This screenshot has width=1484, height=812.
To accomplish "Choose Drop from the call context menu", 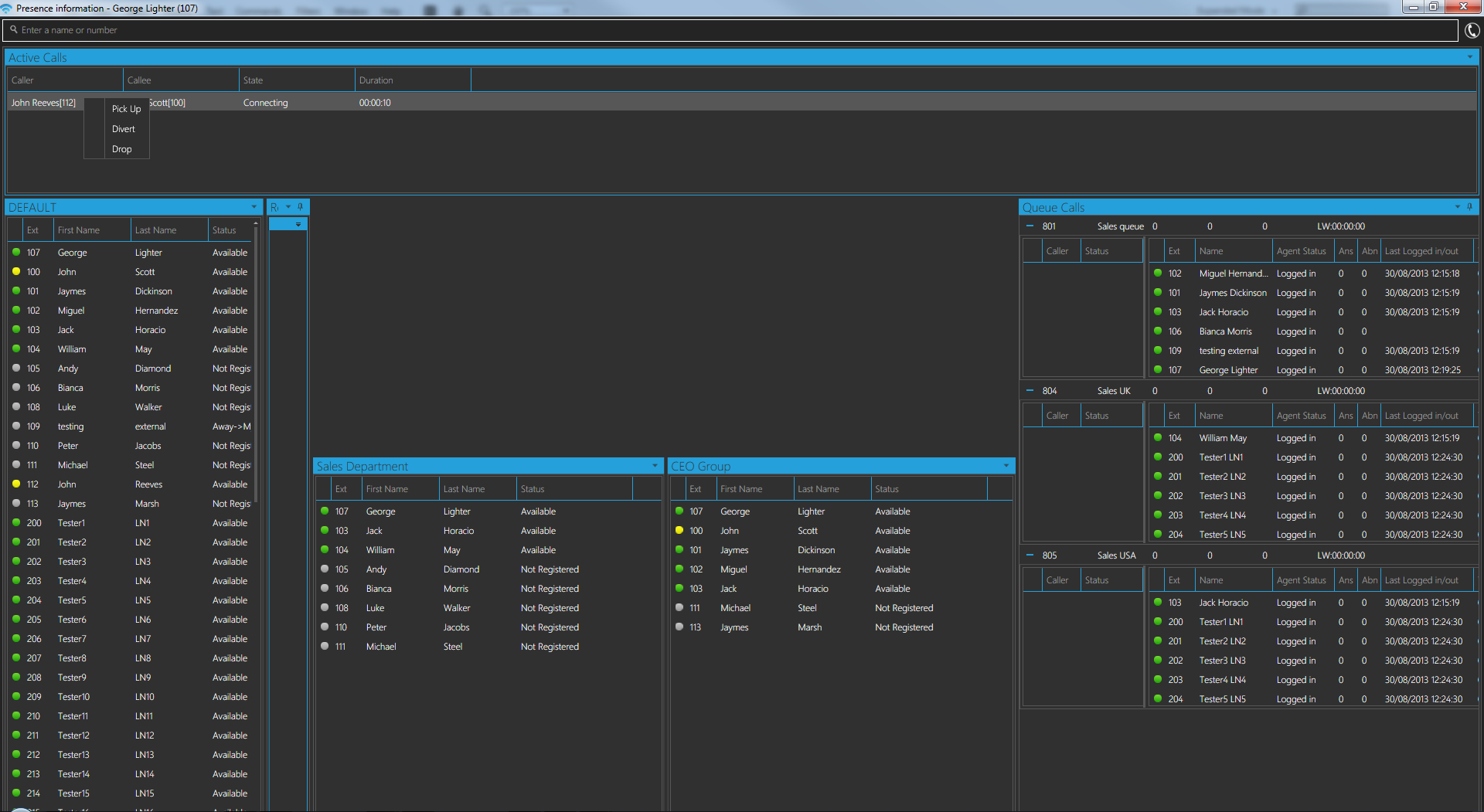I will 122,149.
